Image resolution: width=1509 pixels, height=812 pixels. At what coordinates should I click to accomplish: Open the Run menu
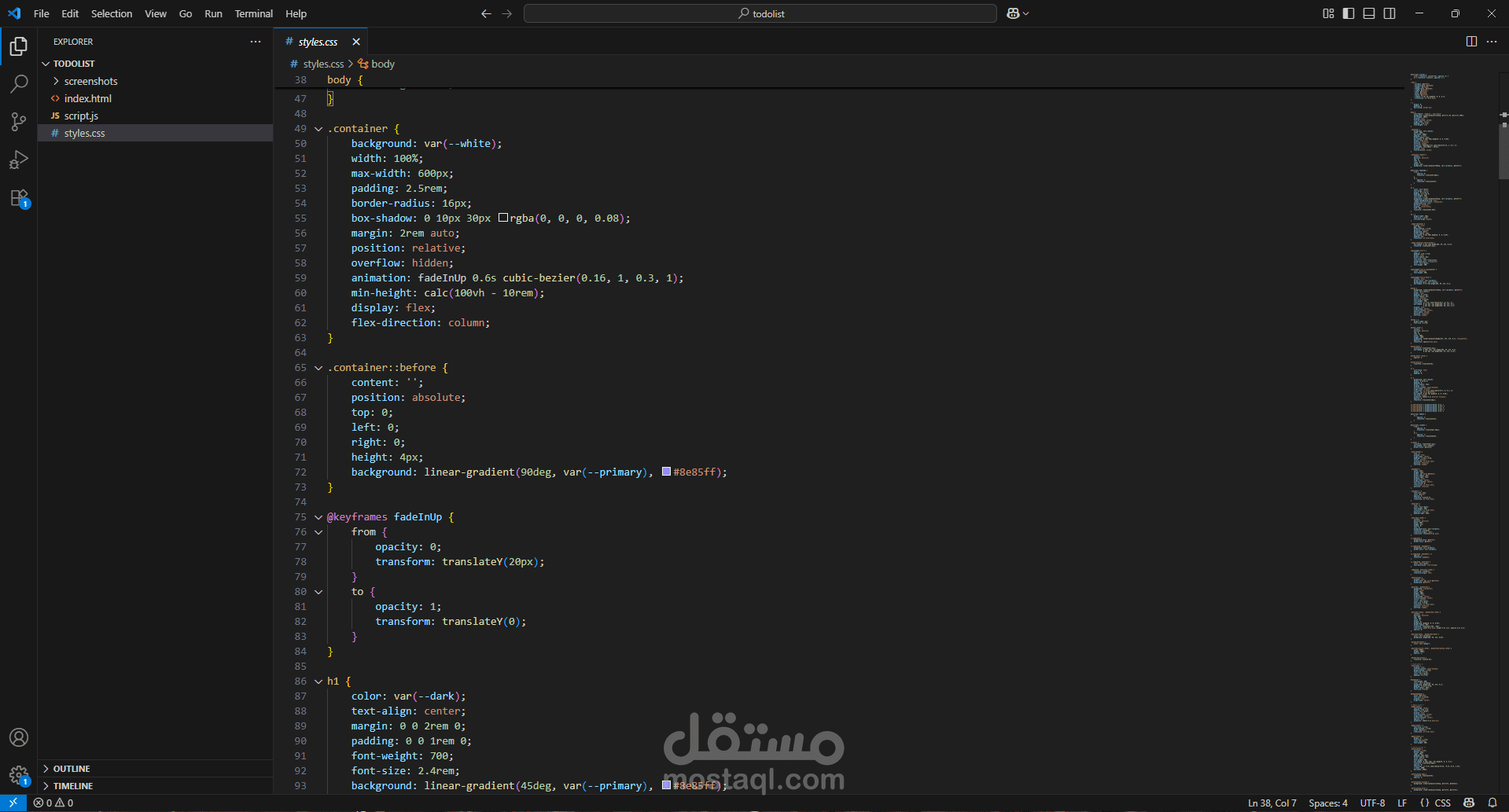click(213, 13)
